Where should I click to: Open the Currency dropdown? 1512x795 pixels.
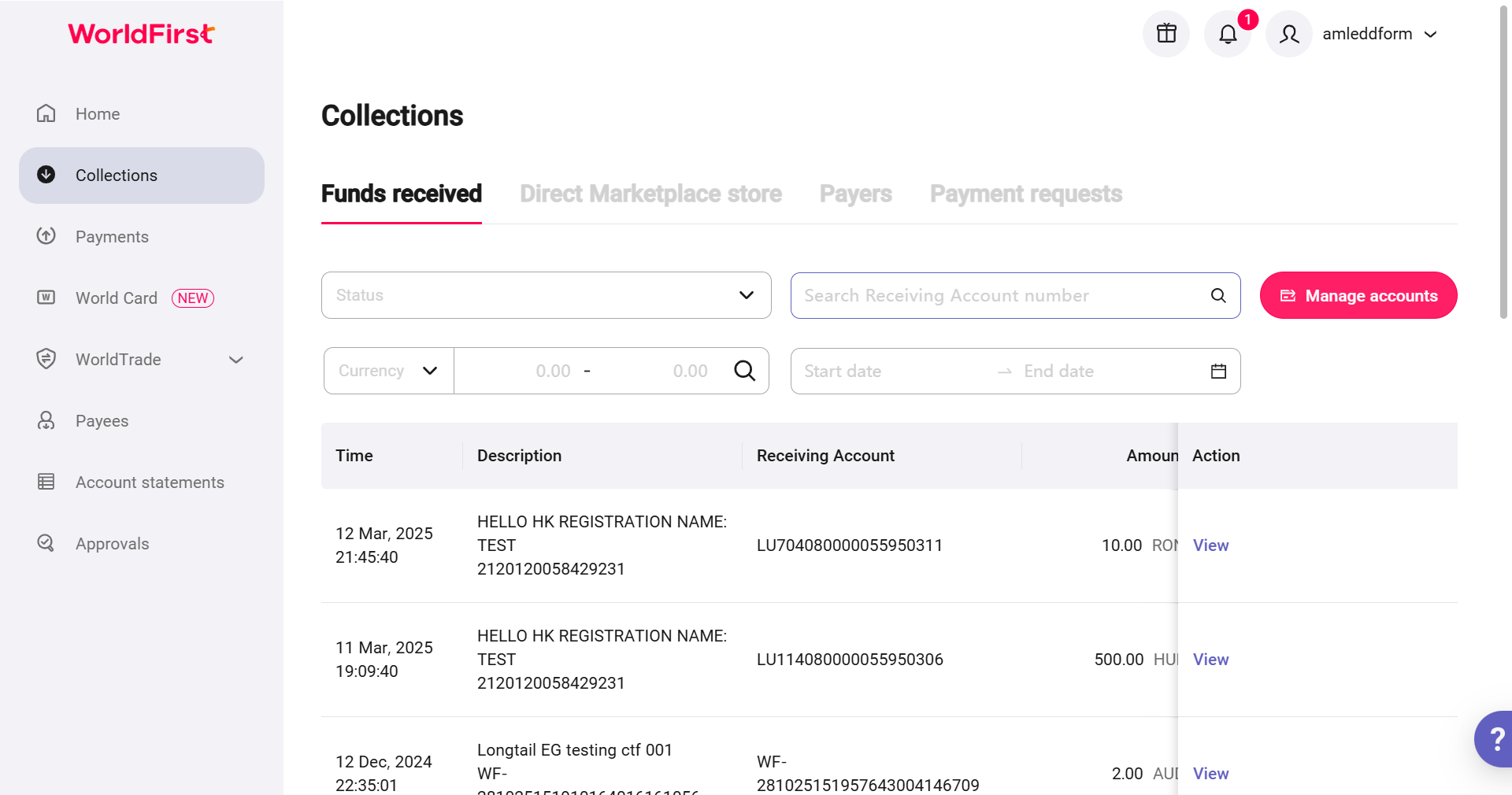pos(388,371)
